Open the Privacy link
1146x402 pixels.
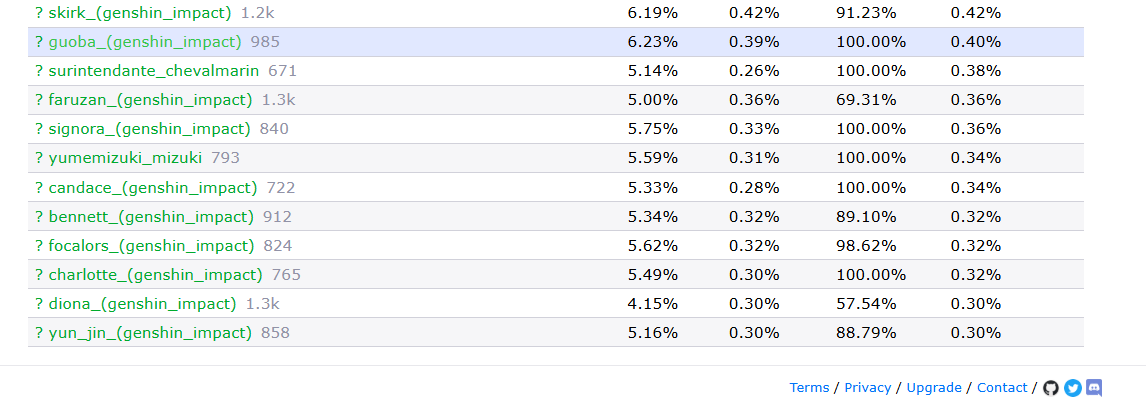(867, 388)
